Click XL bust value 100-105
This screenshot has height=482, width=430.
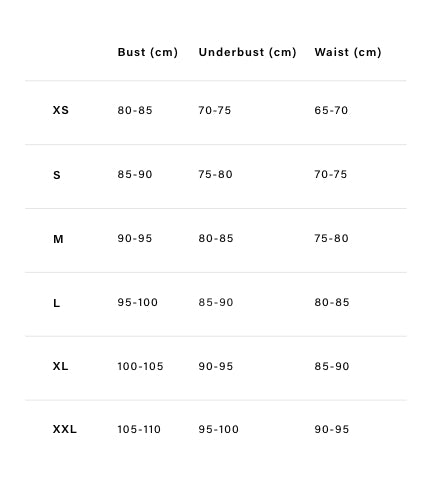140,366
